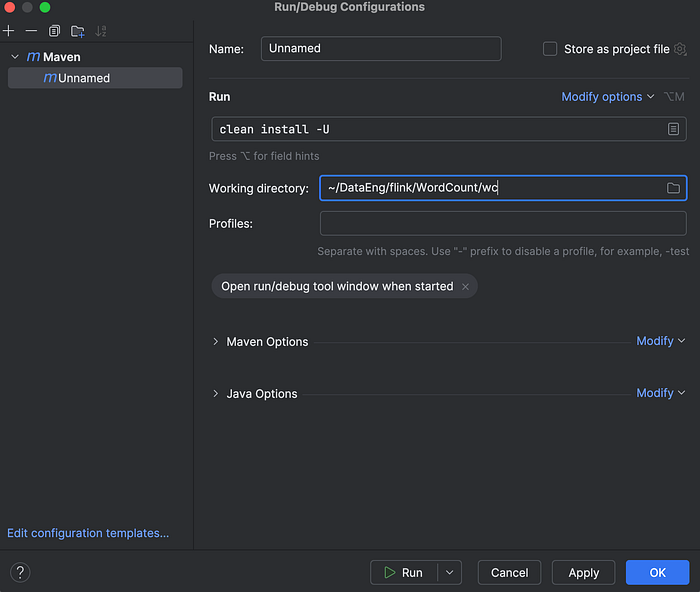Viewport: 700px width, 592px height.
Task: Click into the Profiles input field
Action: 503,223
